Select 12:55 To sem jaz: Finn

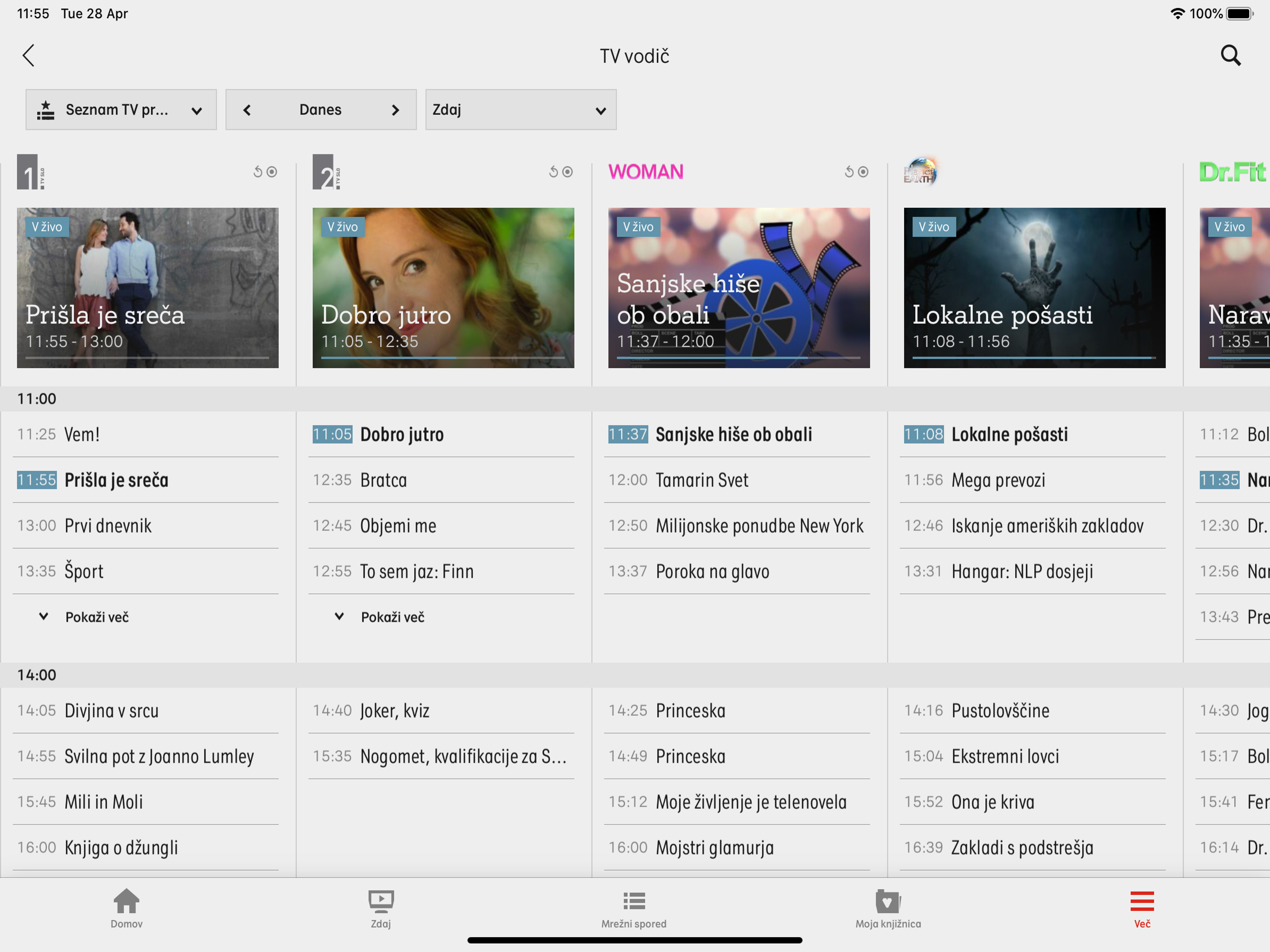(x=442, y=571)
